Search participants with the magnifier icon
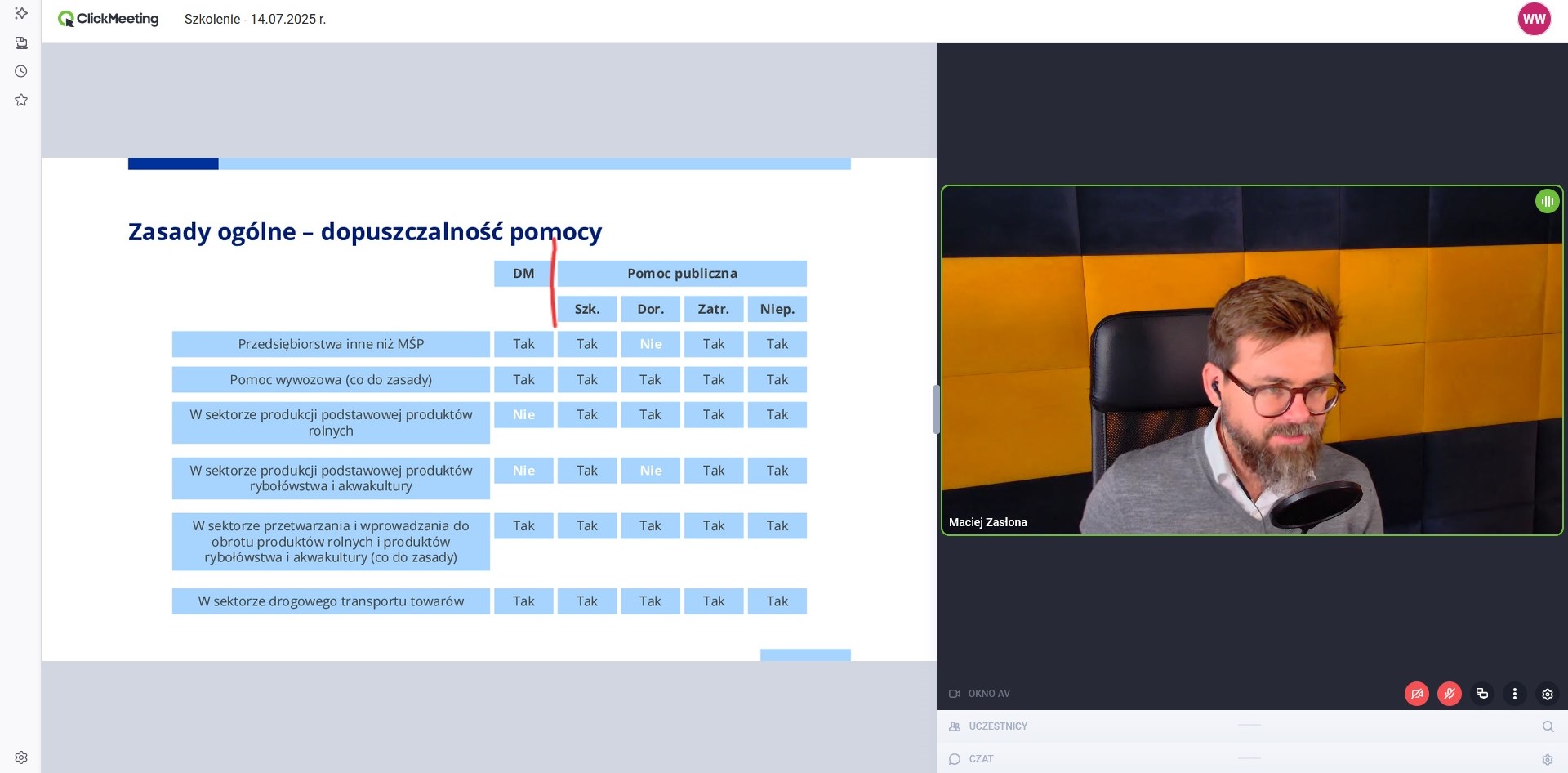 [1548, 726]
